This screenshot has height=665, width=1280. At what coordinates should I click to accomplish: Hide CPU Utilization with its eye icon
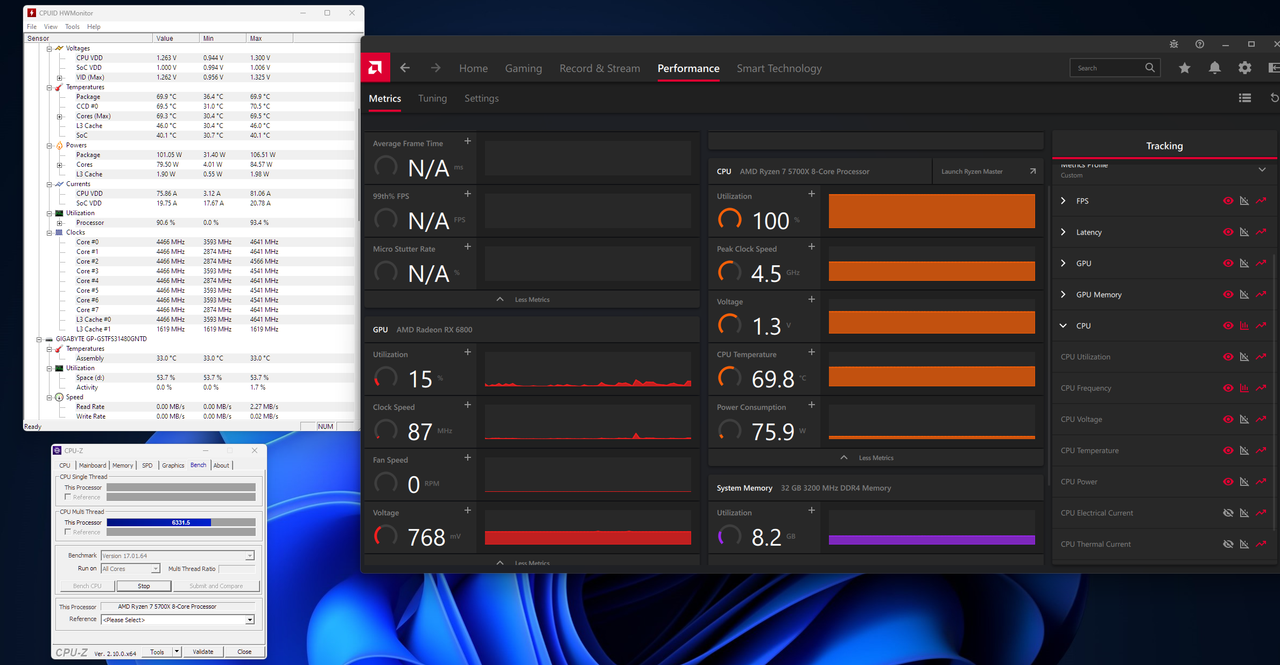point(1228,357)
